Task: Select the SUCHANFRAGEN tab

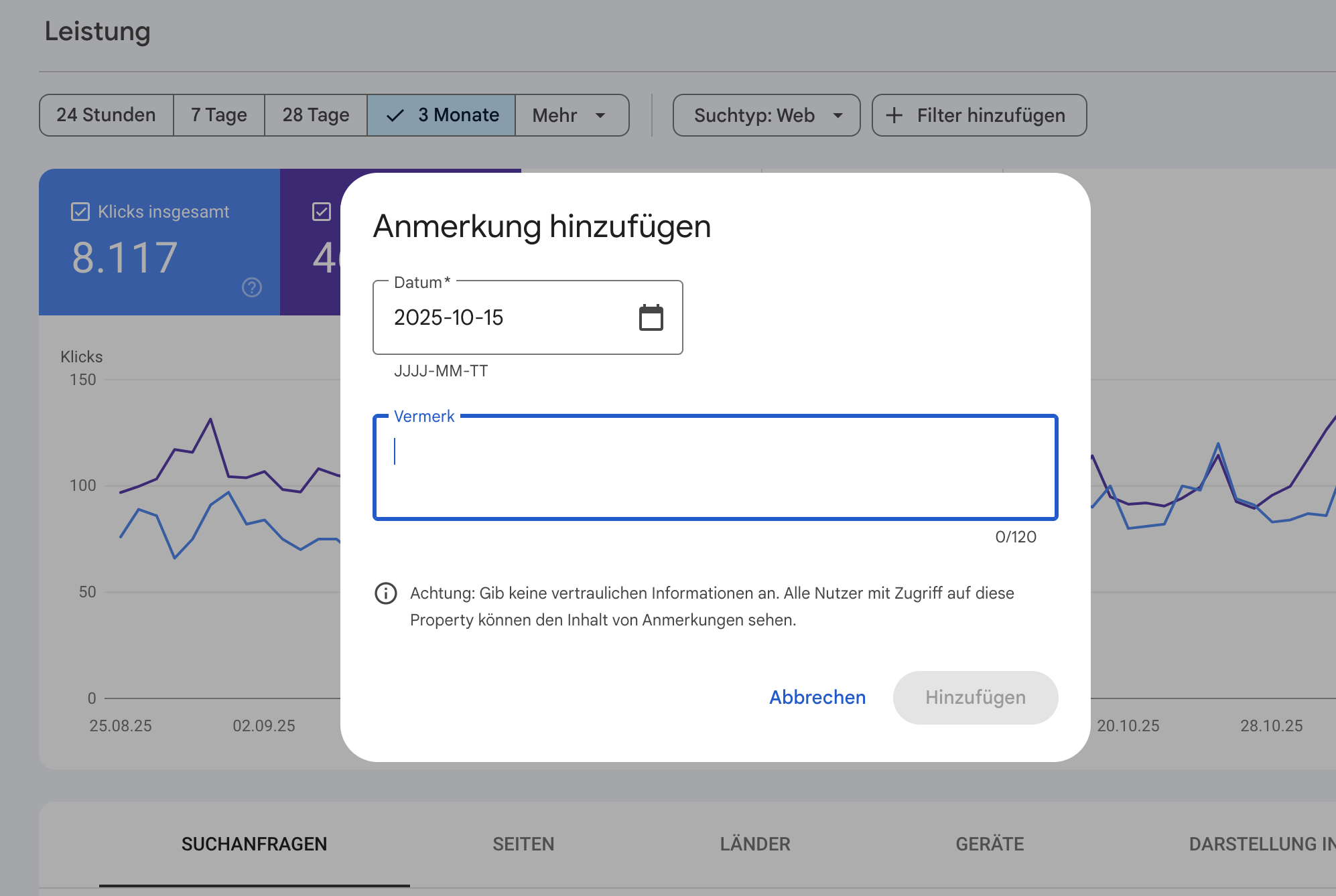Action: [254, 844]
